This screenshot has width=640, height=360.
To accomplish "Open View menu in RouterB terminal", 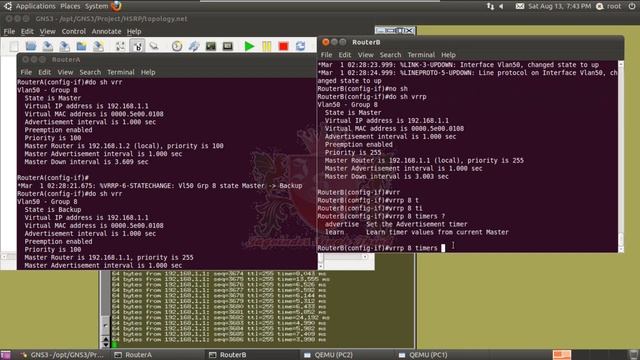I will click(365, 55).
